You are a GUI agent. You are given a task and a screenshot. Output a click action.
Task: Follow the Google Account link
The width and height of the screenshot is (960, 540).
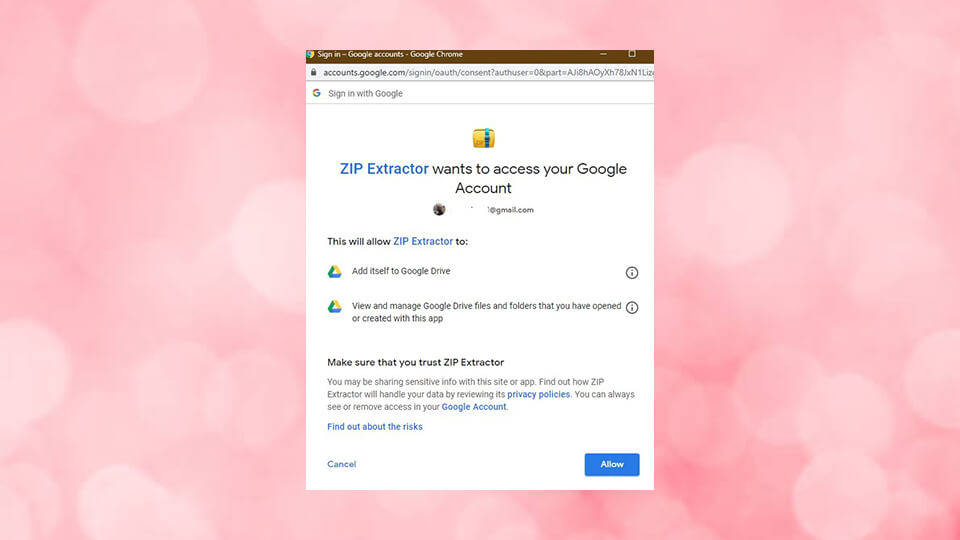click(x=474, y=407)
